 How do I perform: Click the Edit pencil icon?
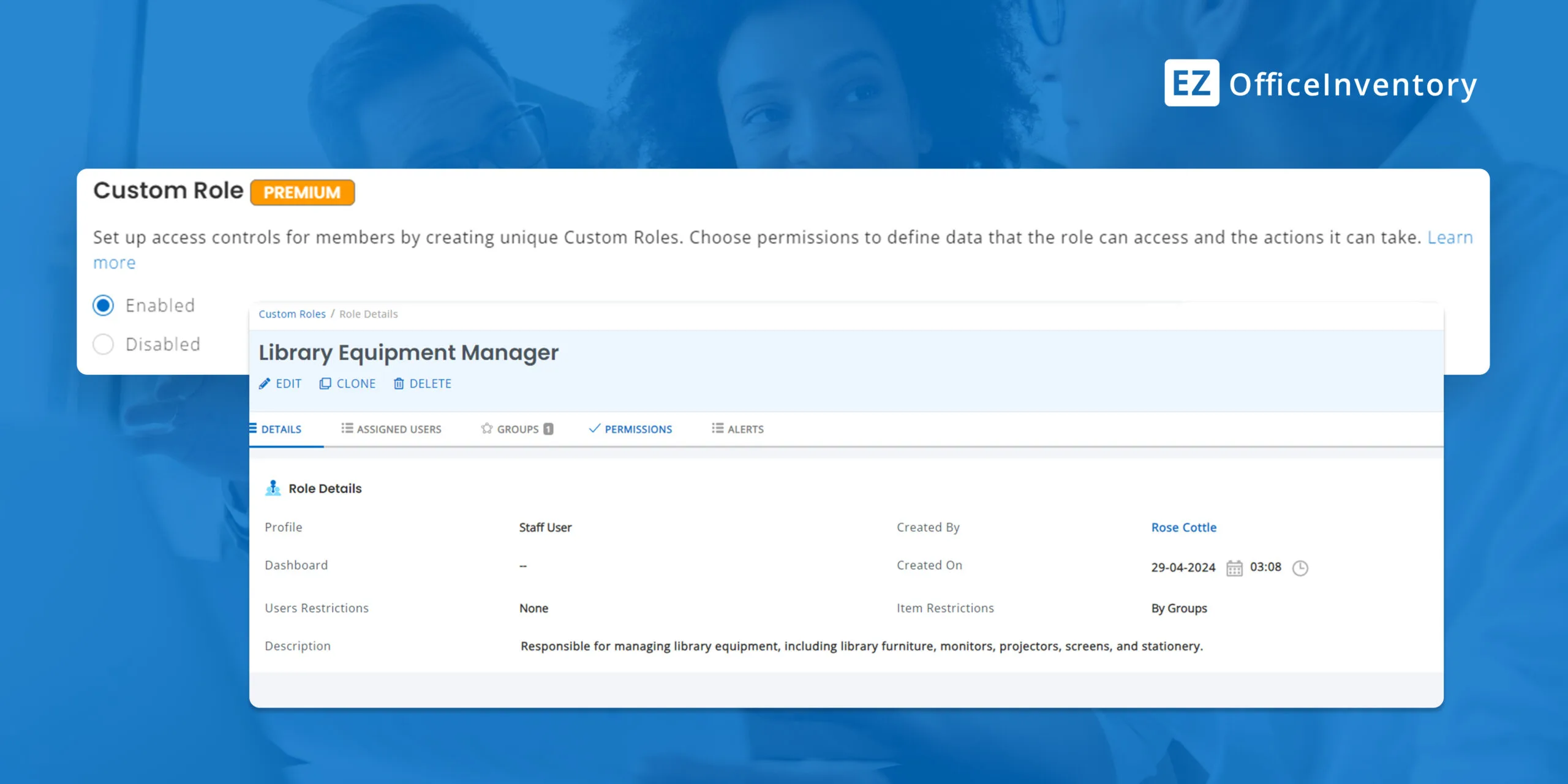265,383
